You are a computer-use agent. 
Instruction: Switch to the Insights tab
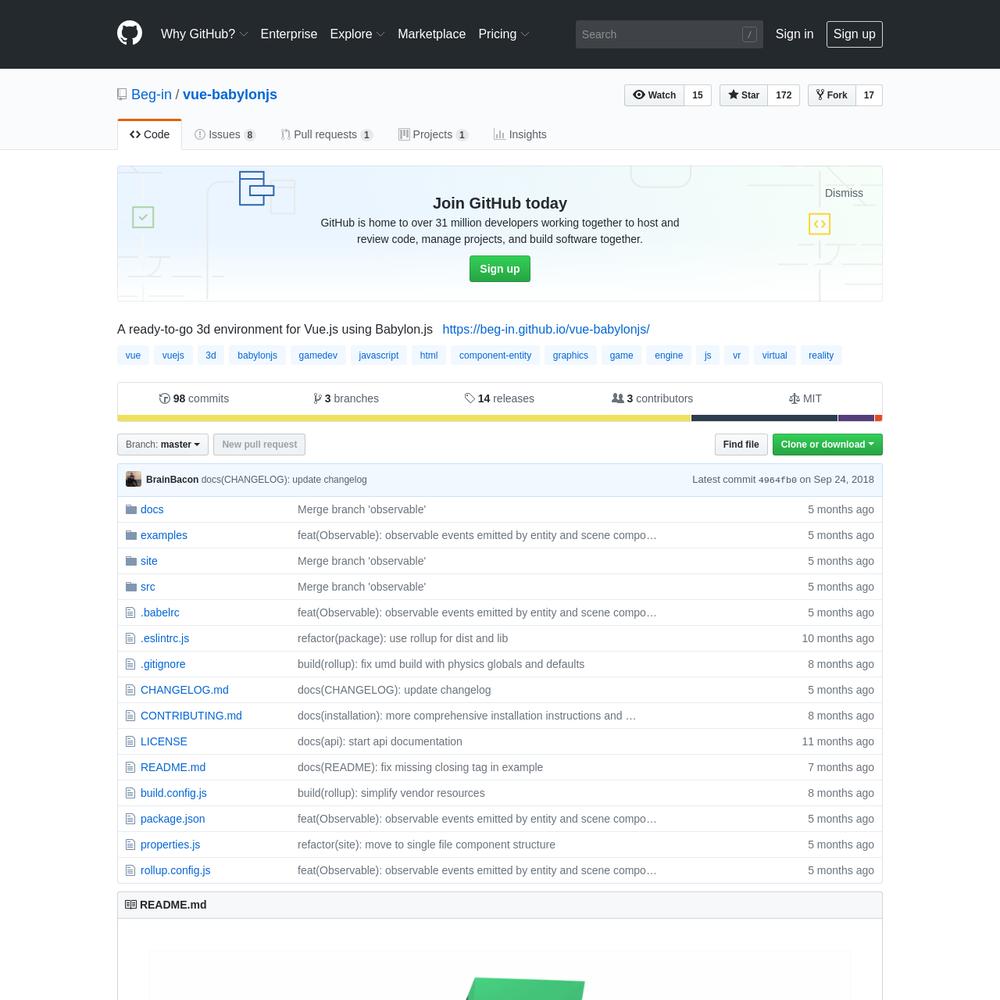click(520, 135)
